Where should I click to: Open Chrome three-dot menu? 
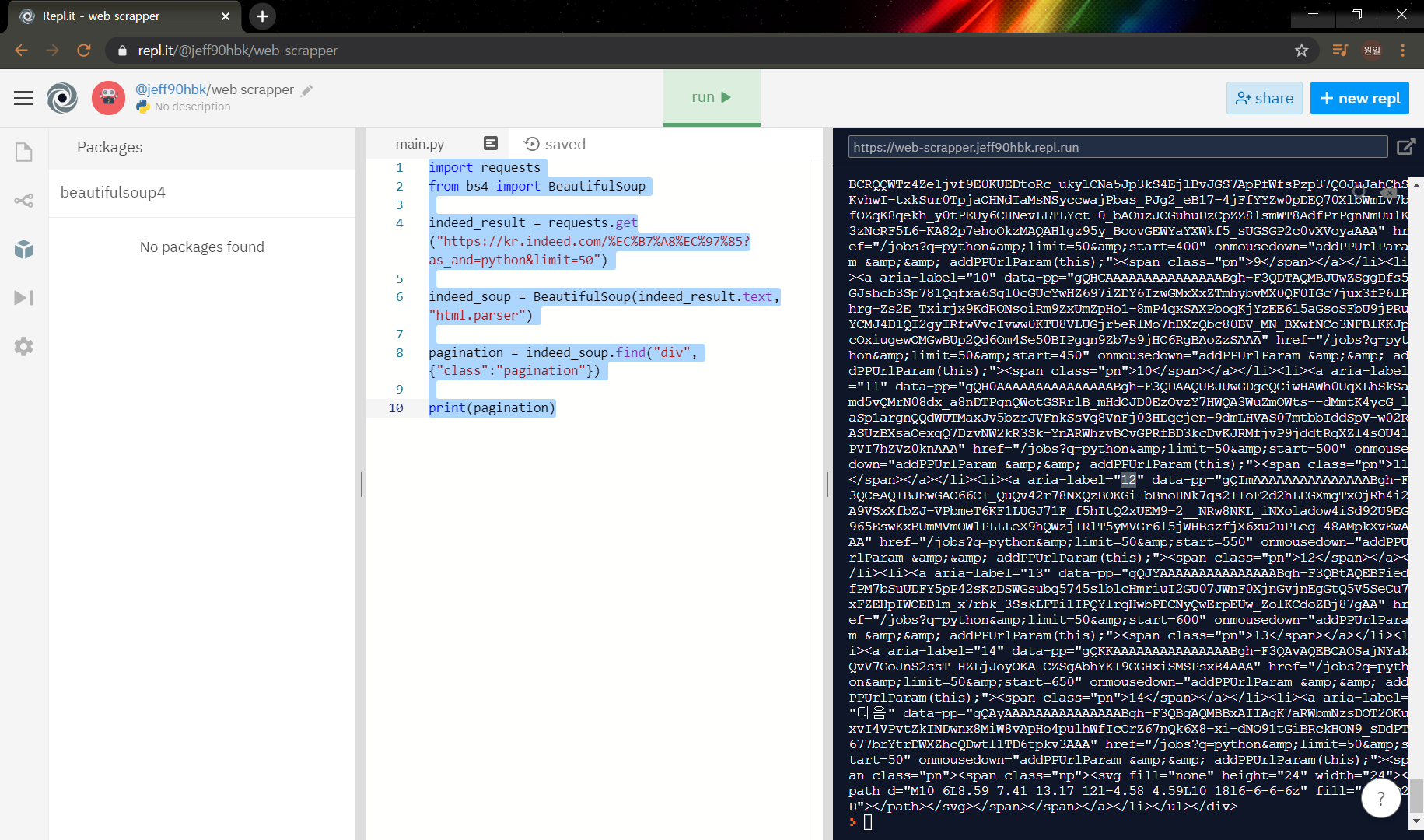[1403, 51]
